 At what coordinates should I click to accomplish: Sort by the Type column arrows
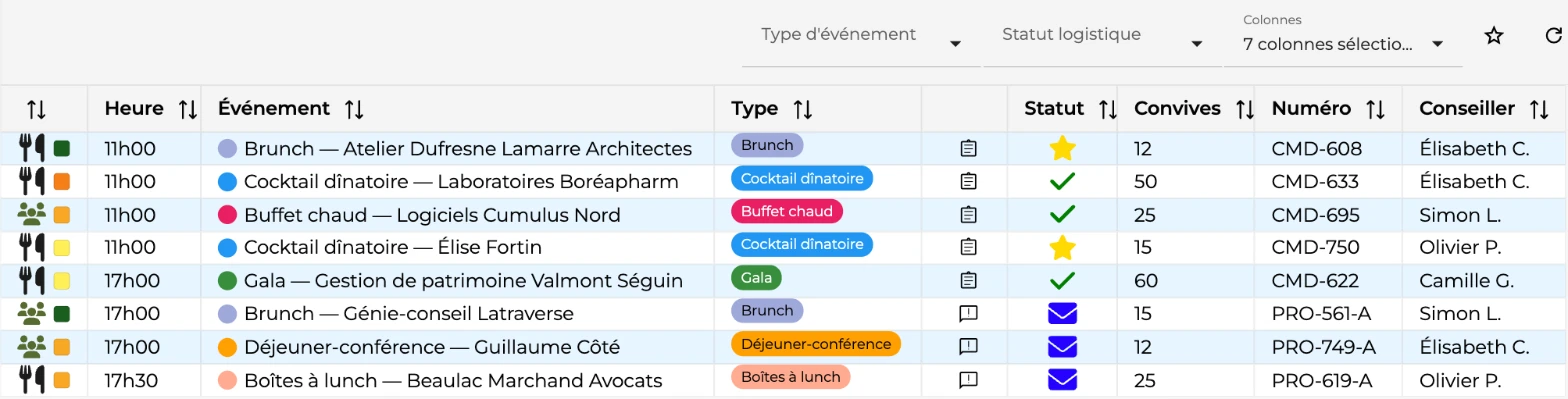(x=803, y=109)
